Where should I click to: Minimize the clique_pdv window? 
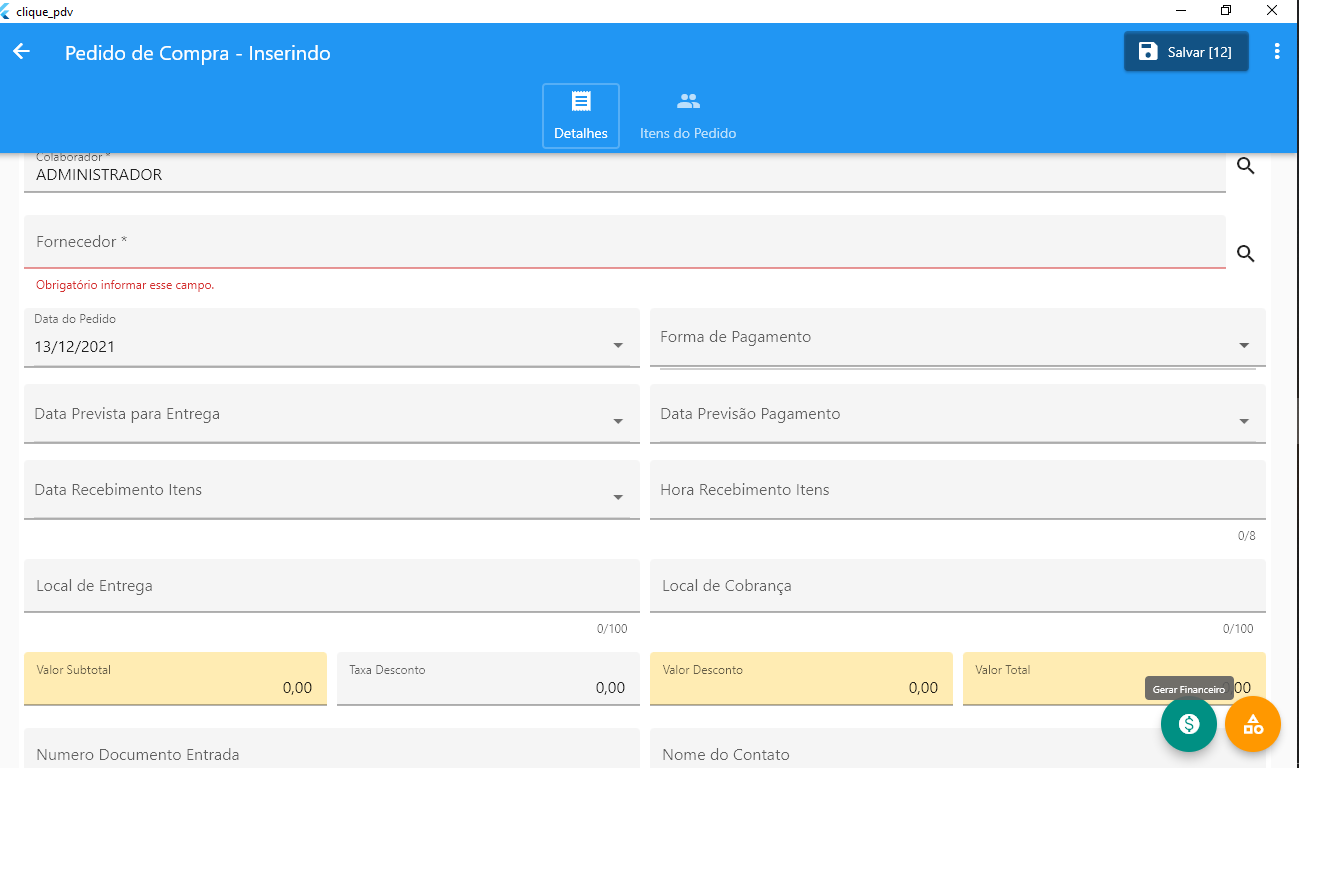click(x=1181, y=10)
